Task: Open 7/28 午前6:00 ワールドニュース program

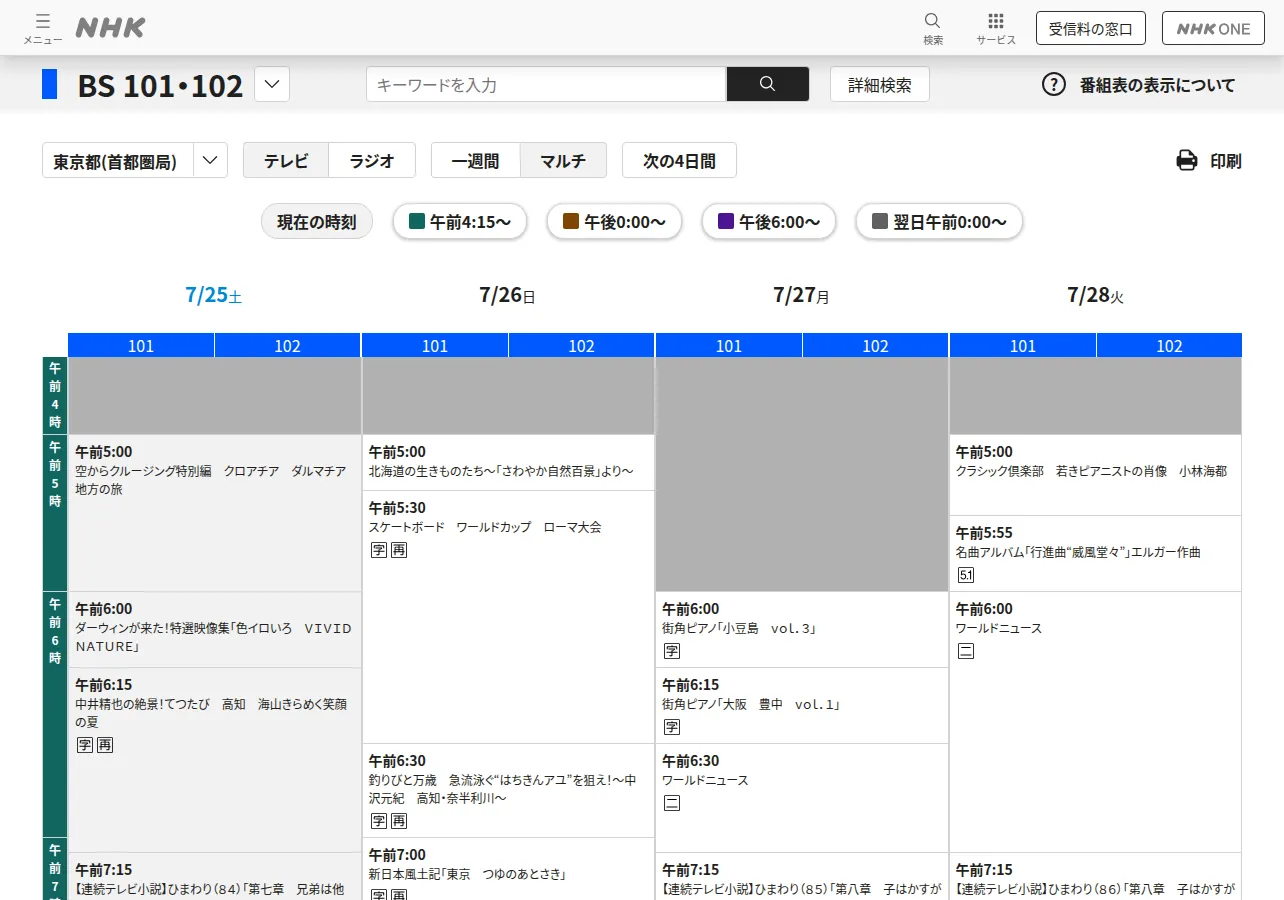Action: [1096, 722]
